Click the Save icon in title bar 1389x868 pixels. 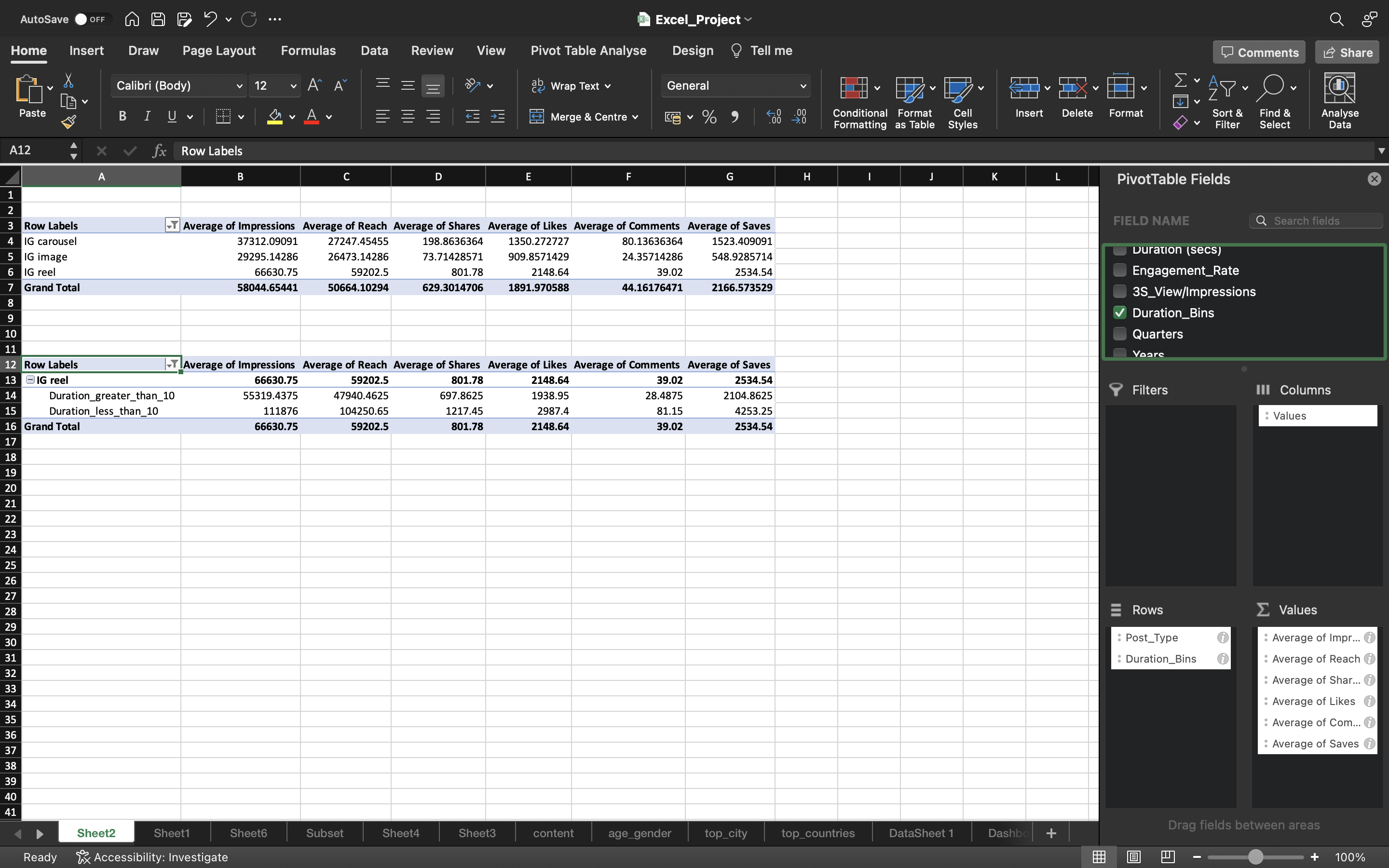coord(158,19)
